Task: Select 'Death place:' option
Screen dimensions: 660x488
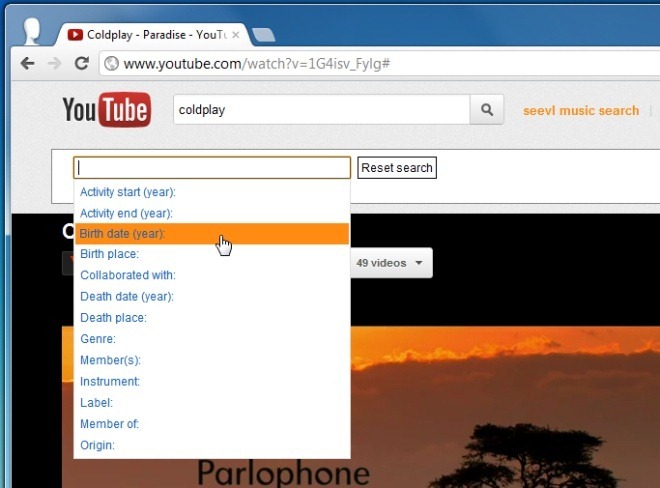Action: click(x=212, y=317)
